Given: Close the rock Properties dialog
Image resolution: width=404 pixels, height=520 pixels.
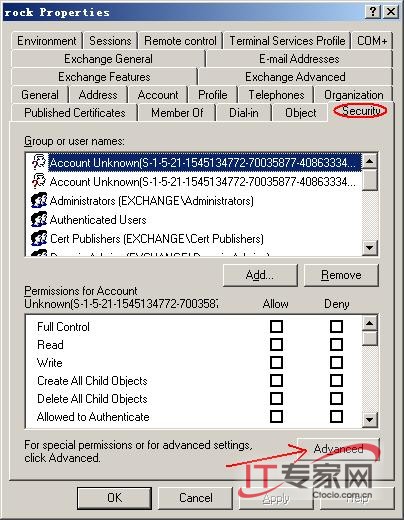Looking at the screenshot, I should (390, 12).
